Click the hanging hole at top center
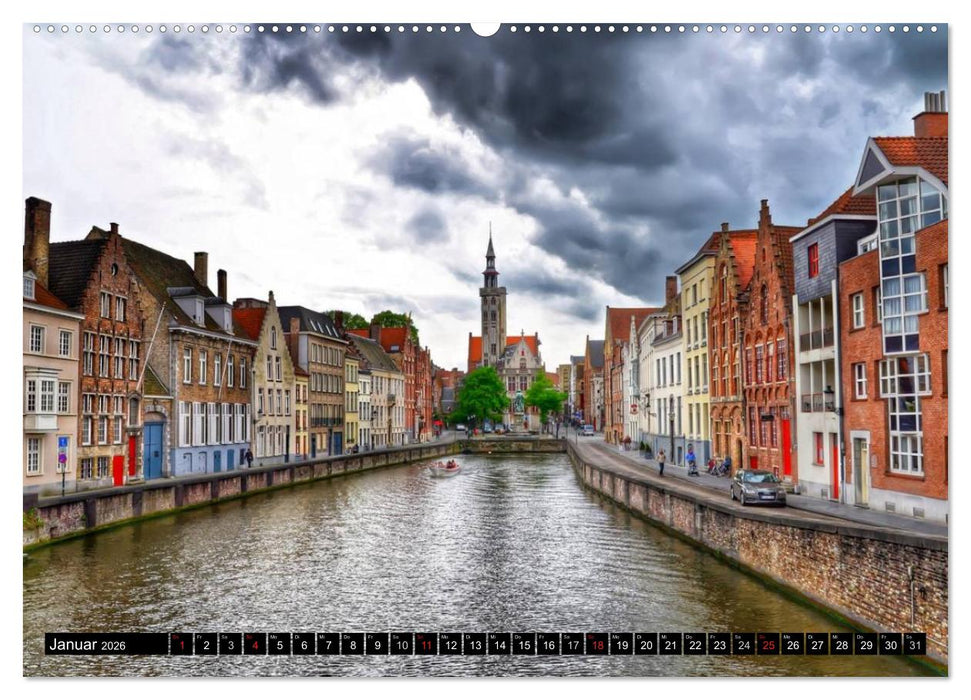The width and height of the screenshot is (971, 700). point(485,28)
